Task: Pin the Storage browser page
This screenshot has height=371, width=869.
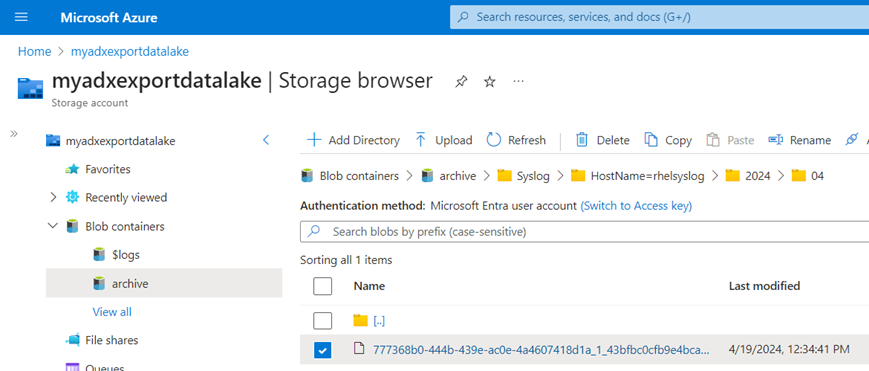Action: [x=461, y=82]
